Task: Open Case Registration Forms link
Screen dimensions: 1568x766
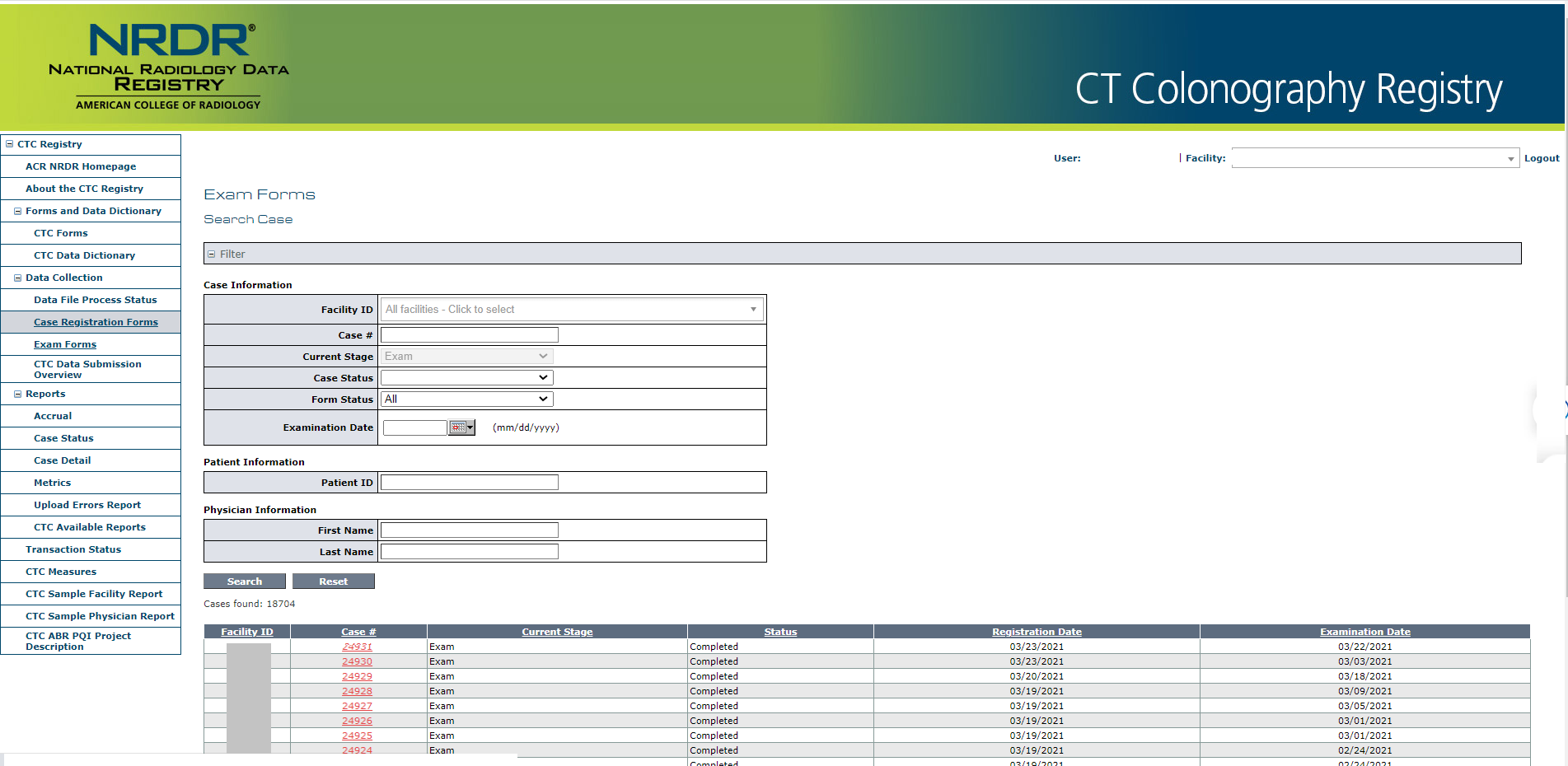Action: pyautogui.click(x=96, y=322)
